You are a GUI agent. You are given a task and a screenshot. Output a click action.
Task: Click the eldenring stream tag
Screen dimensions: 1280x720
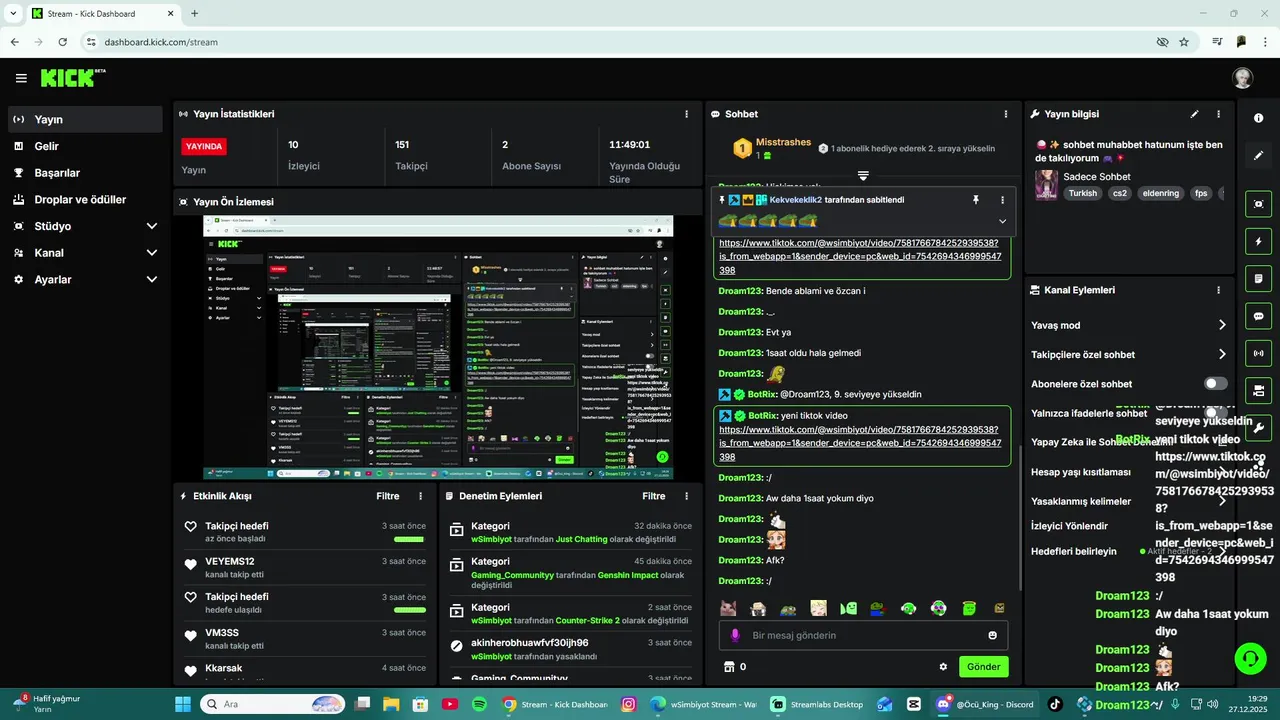(x=1161, y=193)
